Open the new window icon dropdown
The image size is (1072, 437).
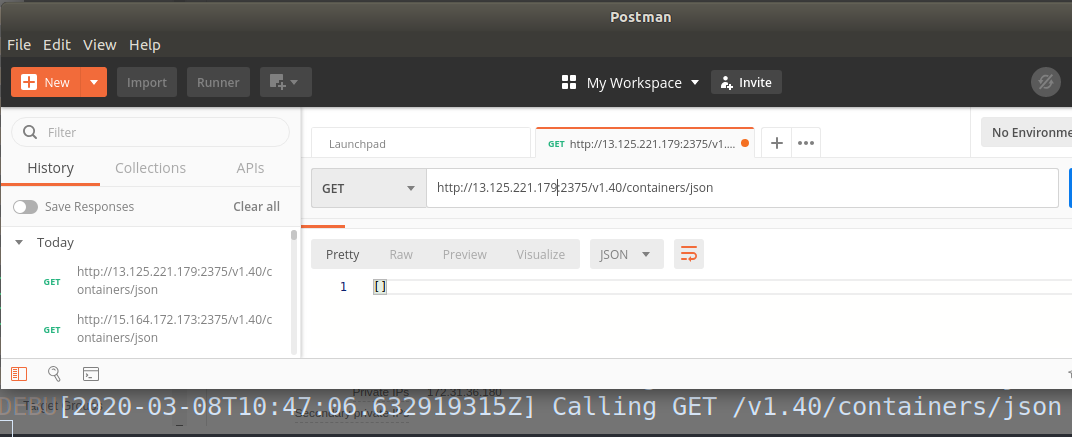(x=285, y=82)
